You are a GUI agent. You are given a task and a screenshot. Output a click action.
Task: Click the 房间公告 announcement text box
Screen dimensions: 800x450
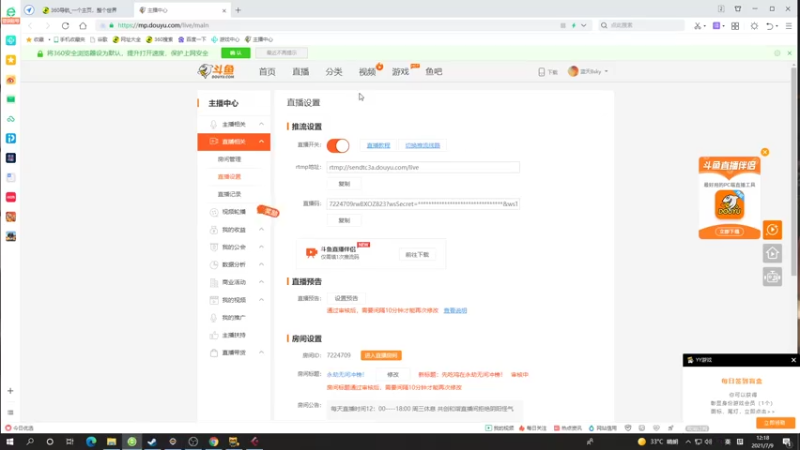(x=424, y=409)
